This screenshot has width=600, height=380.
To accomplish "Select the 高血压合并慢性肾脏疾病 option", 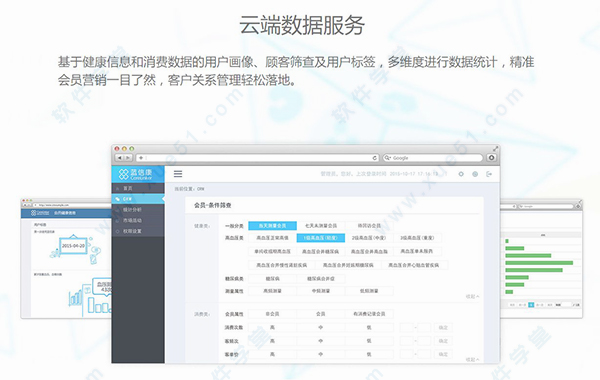I will (x=281, y=265).
